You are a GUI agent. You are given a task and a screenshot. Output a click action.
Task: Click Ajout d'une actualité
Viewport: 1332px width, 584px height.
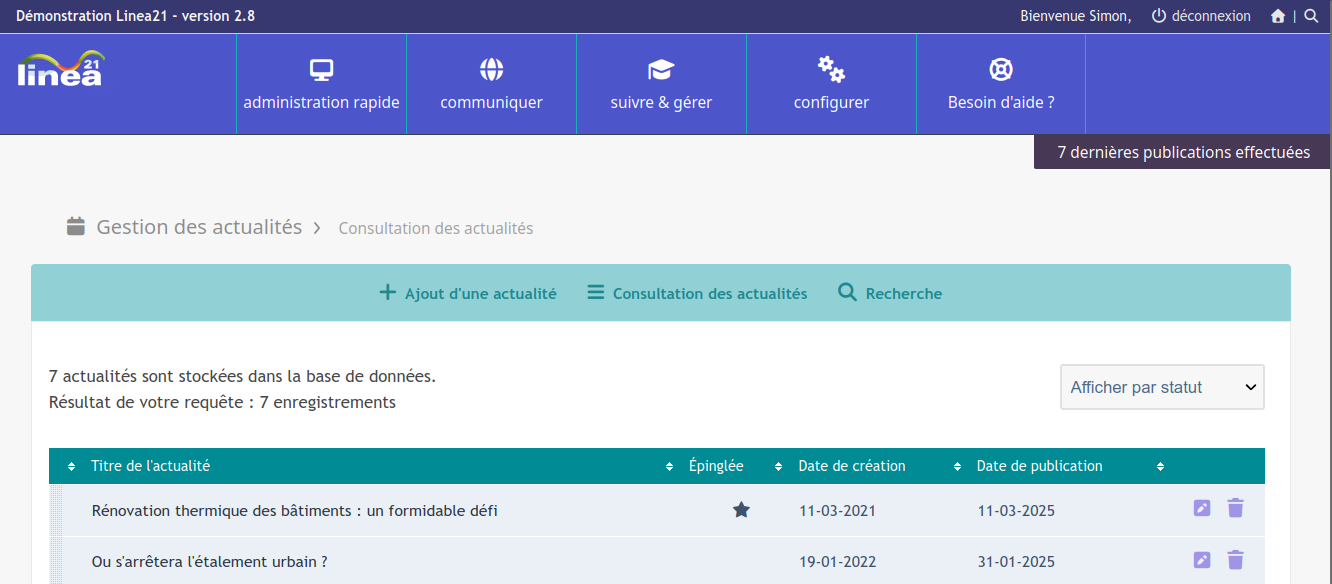468,293
